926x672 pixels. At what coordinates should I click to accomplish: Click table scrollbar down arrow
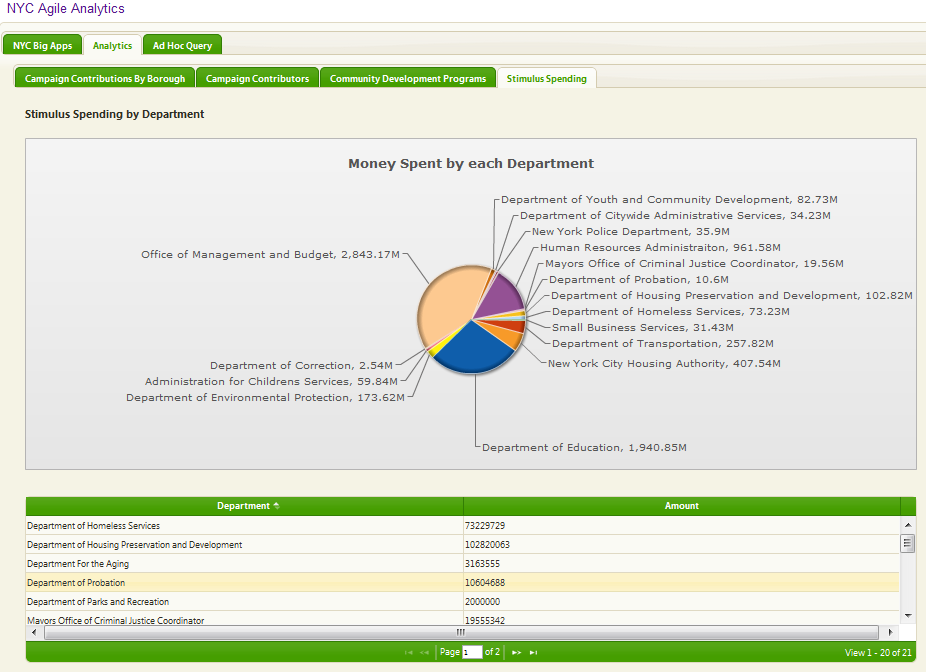coord(908,616)
